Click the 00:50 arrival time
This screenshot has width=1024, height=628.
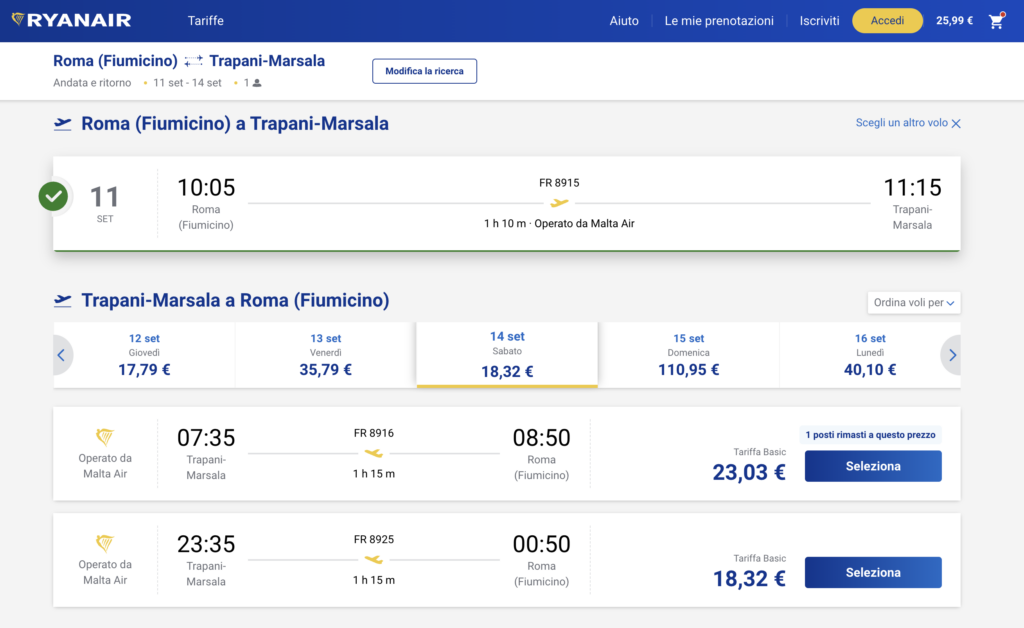click(541, 544)
